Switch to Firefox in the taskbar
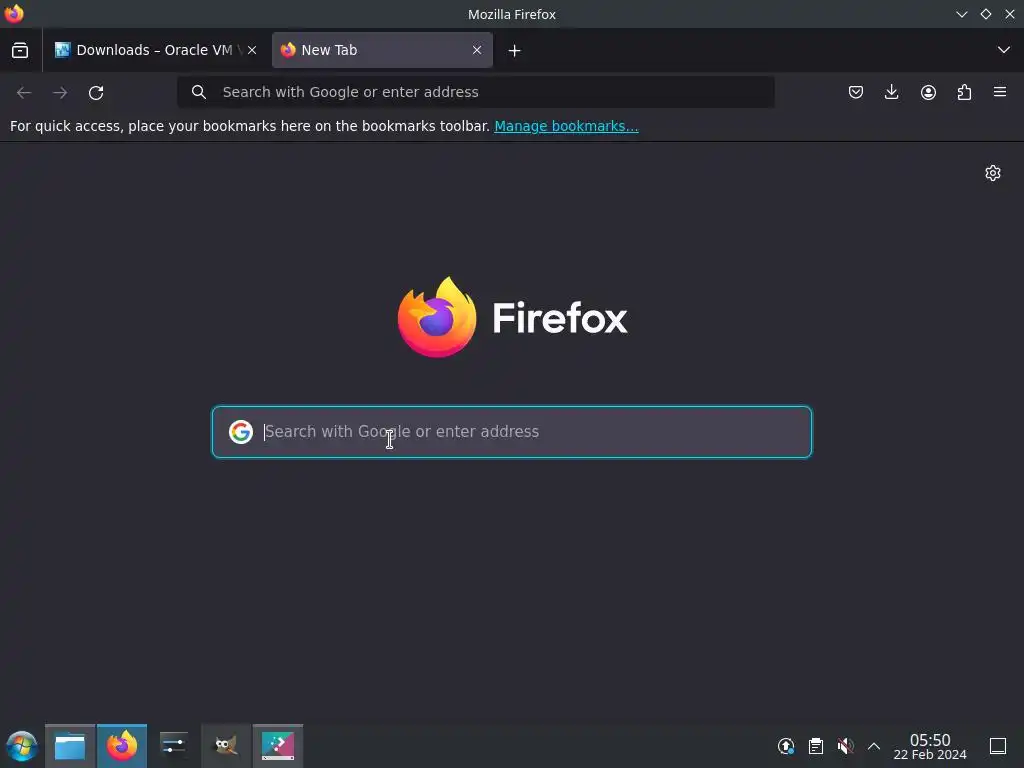 (x=122, y=746)
